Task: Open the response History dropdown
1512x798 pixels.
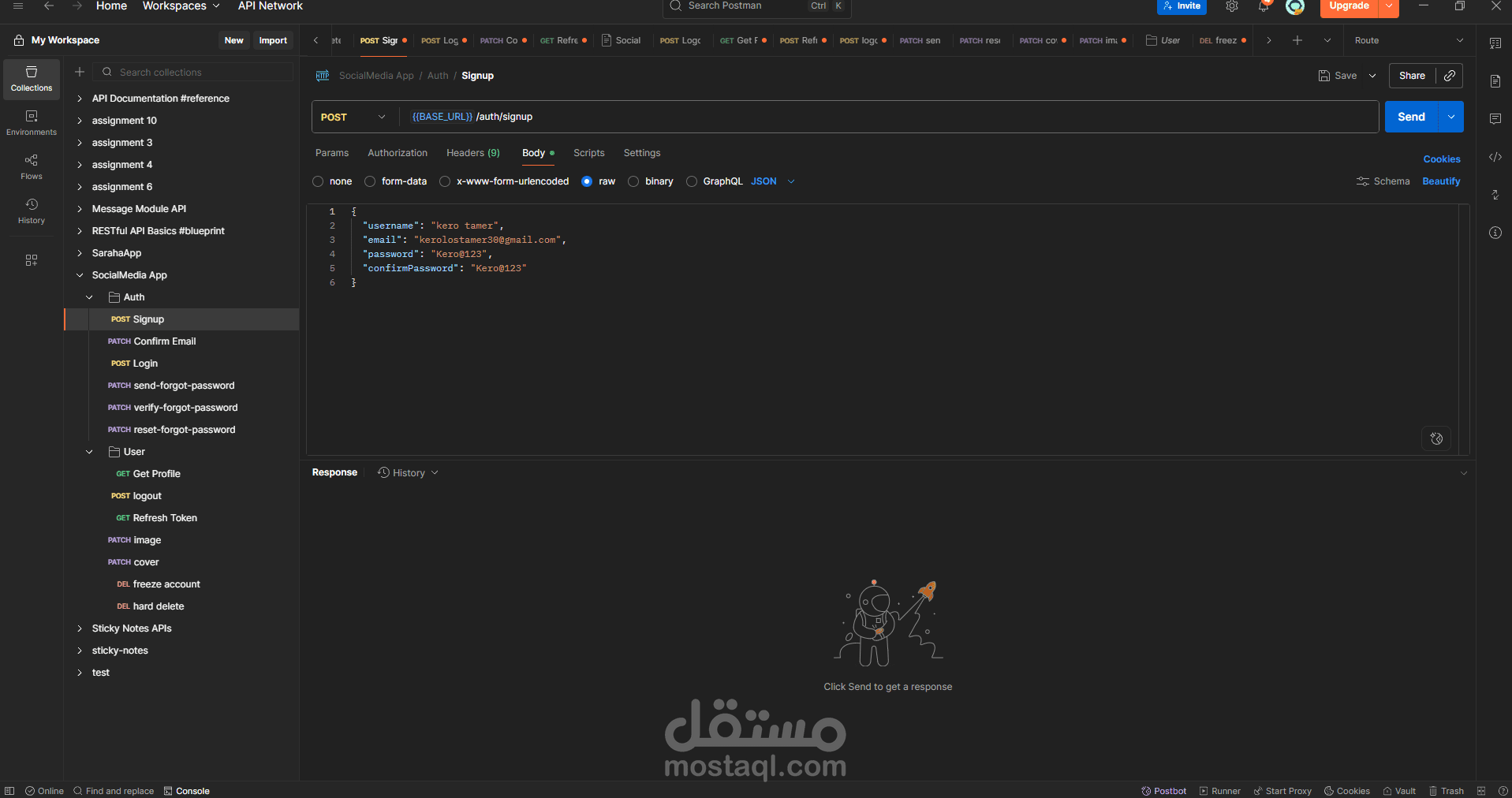Action: point(408,473)
